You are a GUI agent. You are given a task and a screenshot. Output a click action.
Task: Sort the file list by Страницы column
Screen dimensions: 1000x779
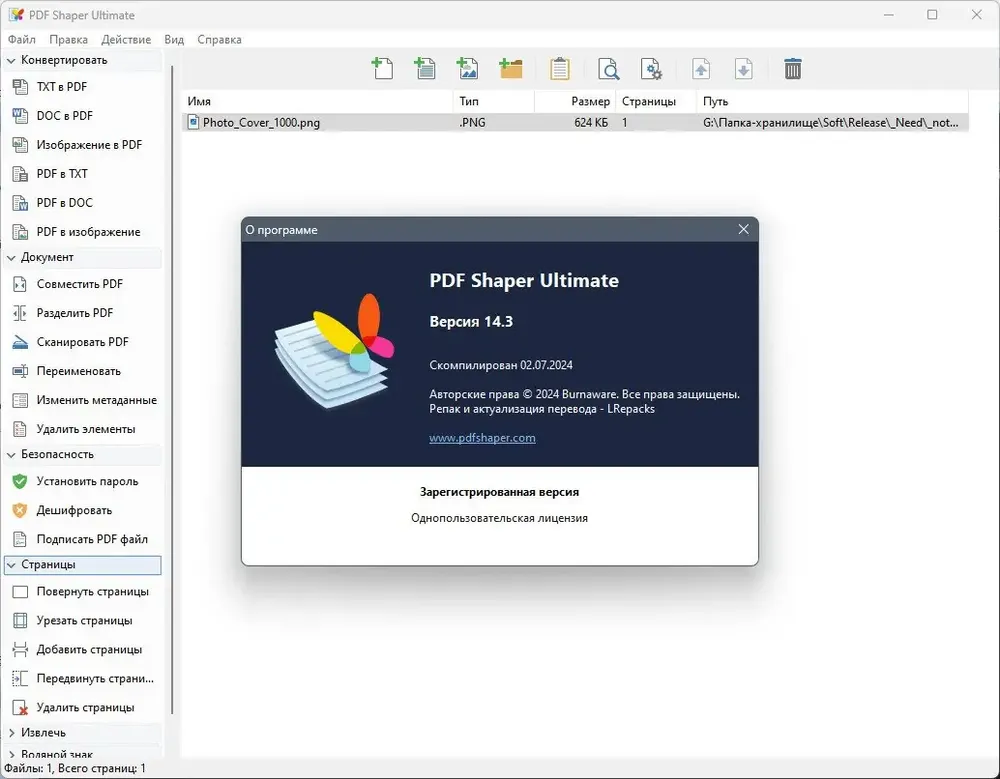point(656,101)
